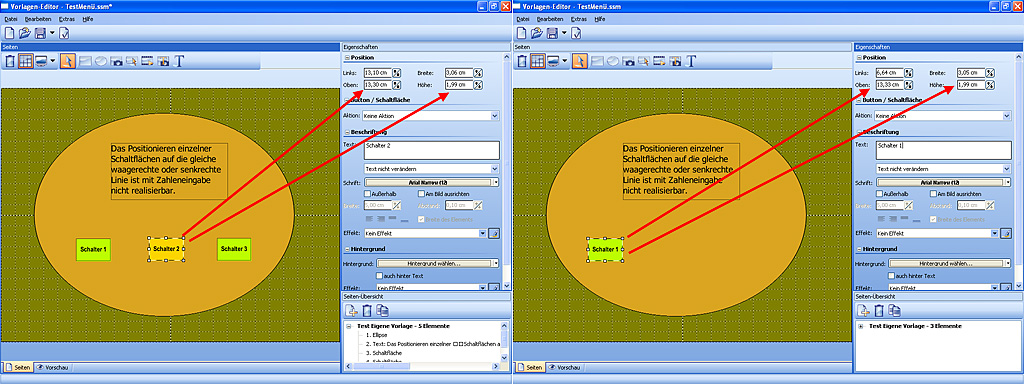
Task: Save icon in right window toolbar
Action: pos(552,33)
